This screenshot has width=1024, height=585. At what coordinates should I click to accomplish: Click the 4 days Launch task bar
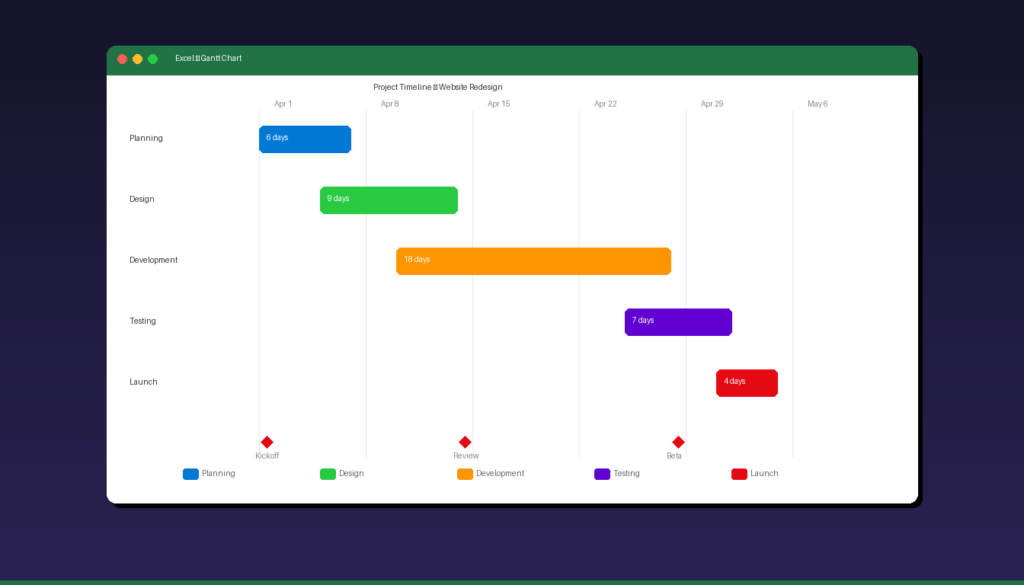coord(746,382)
